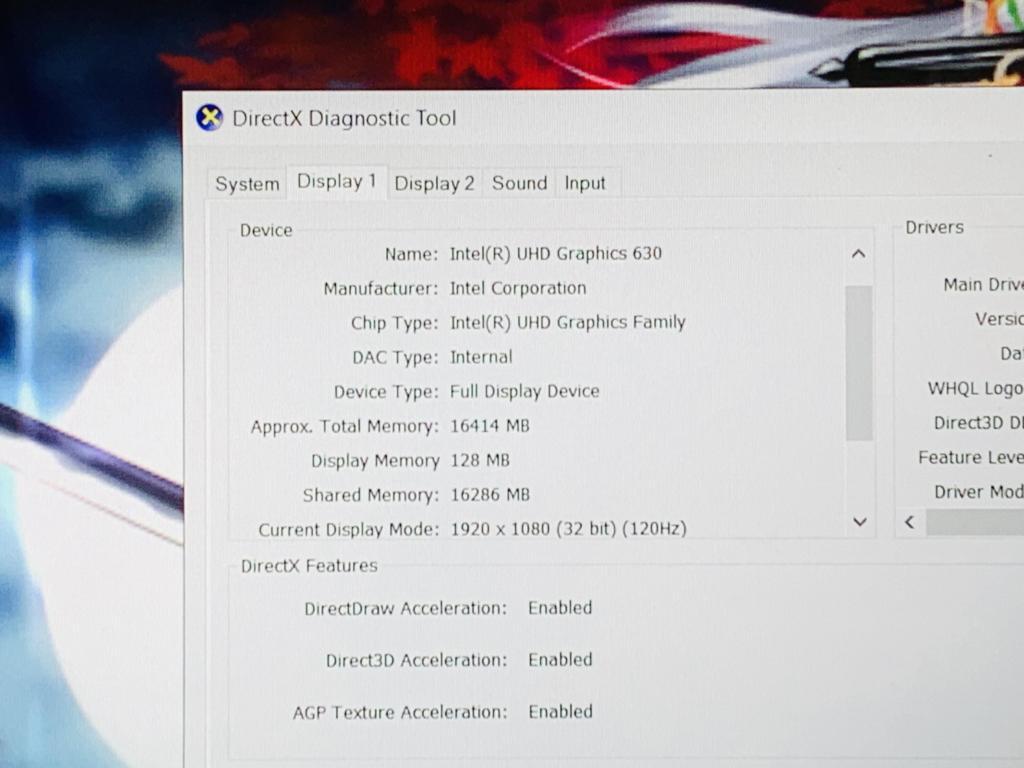Open the Display 2 tab

pos(434,184)
